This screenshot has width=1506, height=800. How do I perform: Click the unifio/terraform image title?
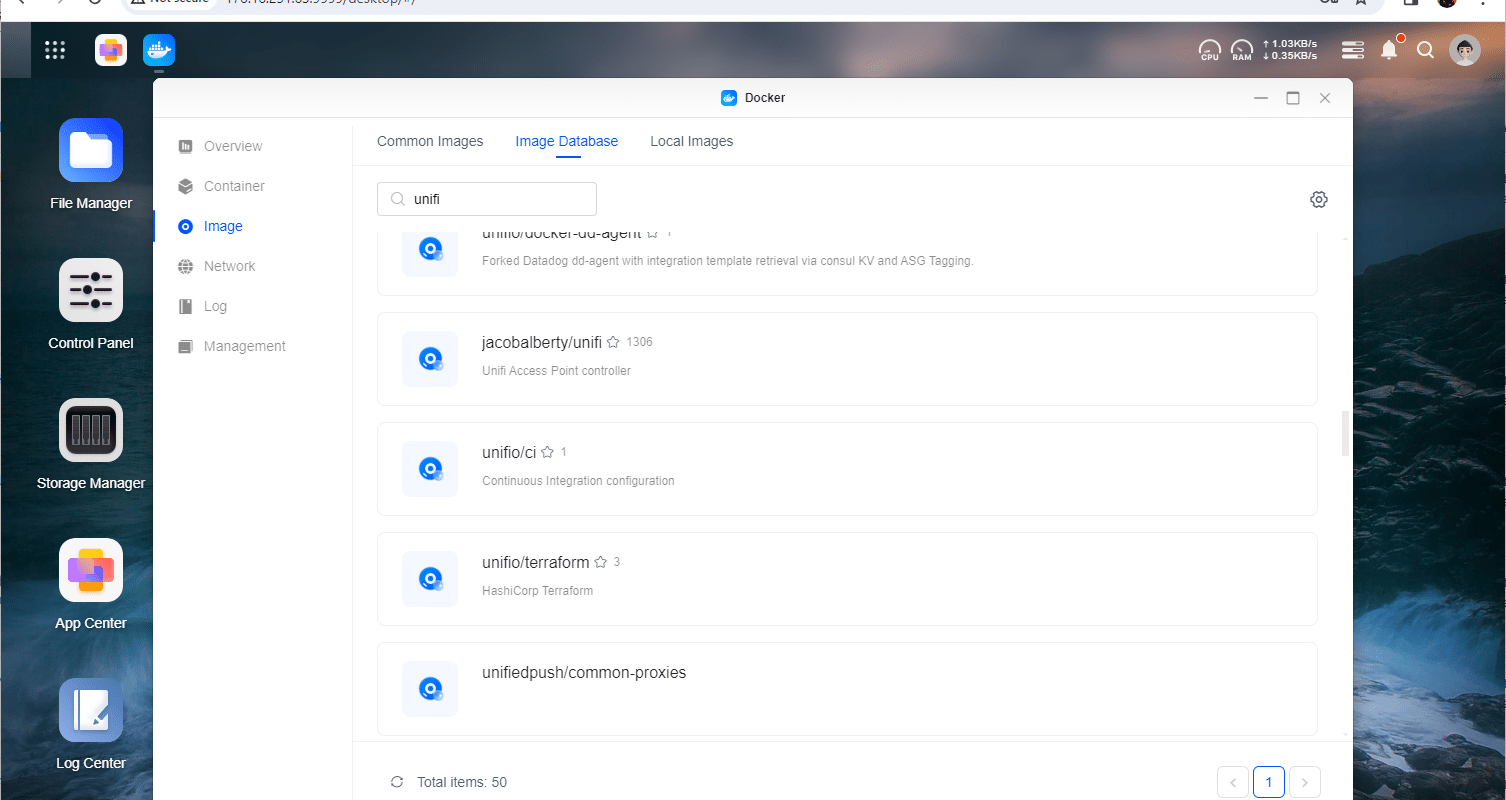(536, 562)
